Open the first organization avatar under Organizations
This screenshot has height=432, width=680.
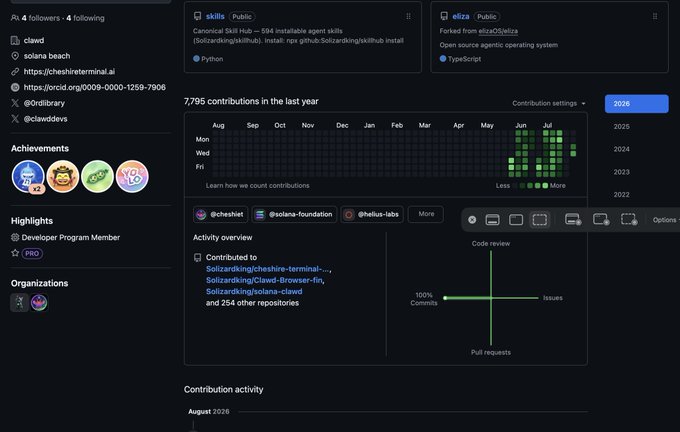pos(20,302)
